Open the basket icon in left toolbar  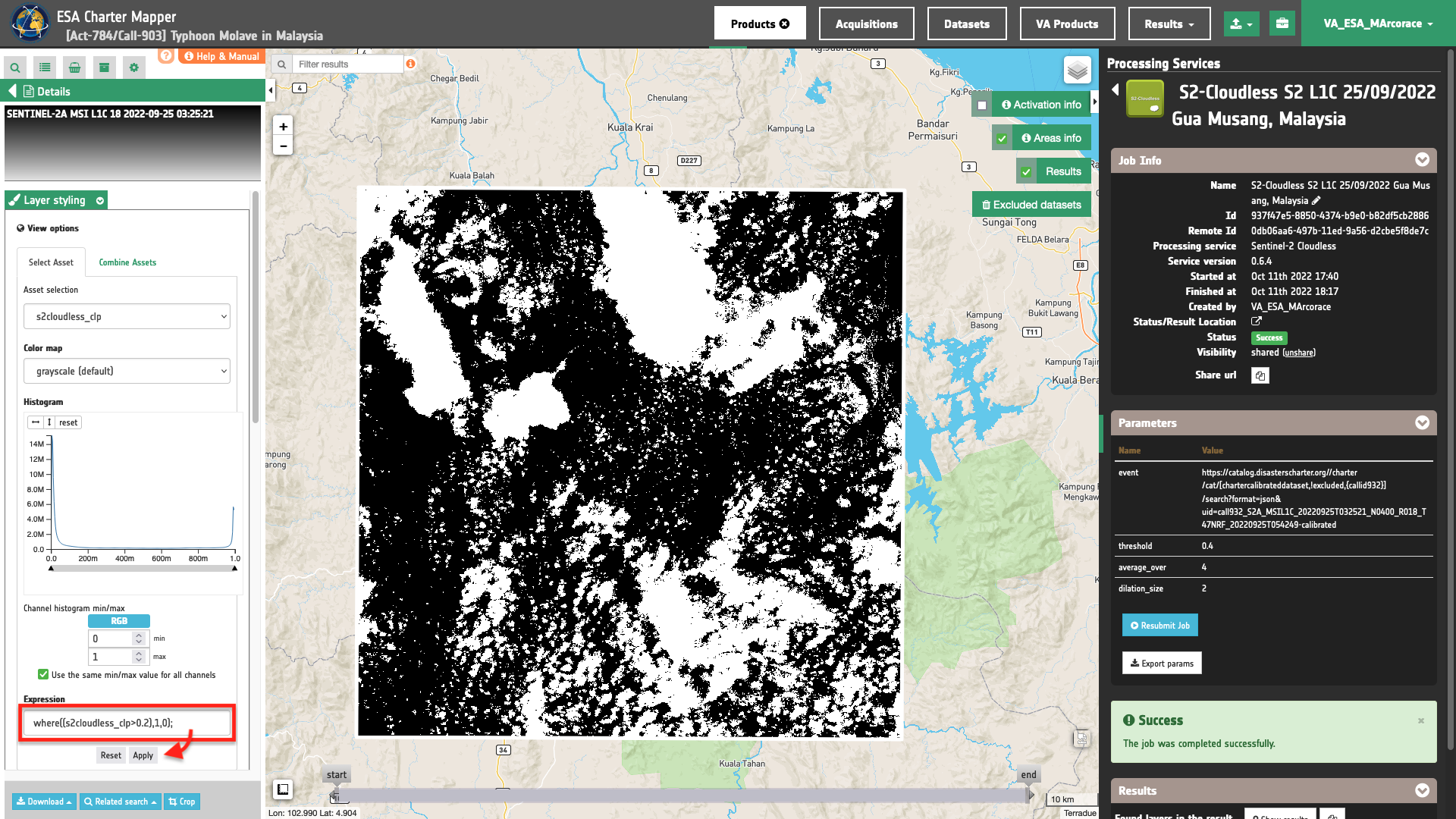74,67
